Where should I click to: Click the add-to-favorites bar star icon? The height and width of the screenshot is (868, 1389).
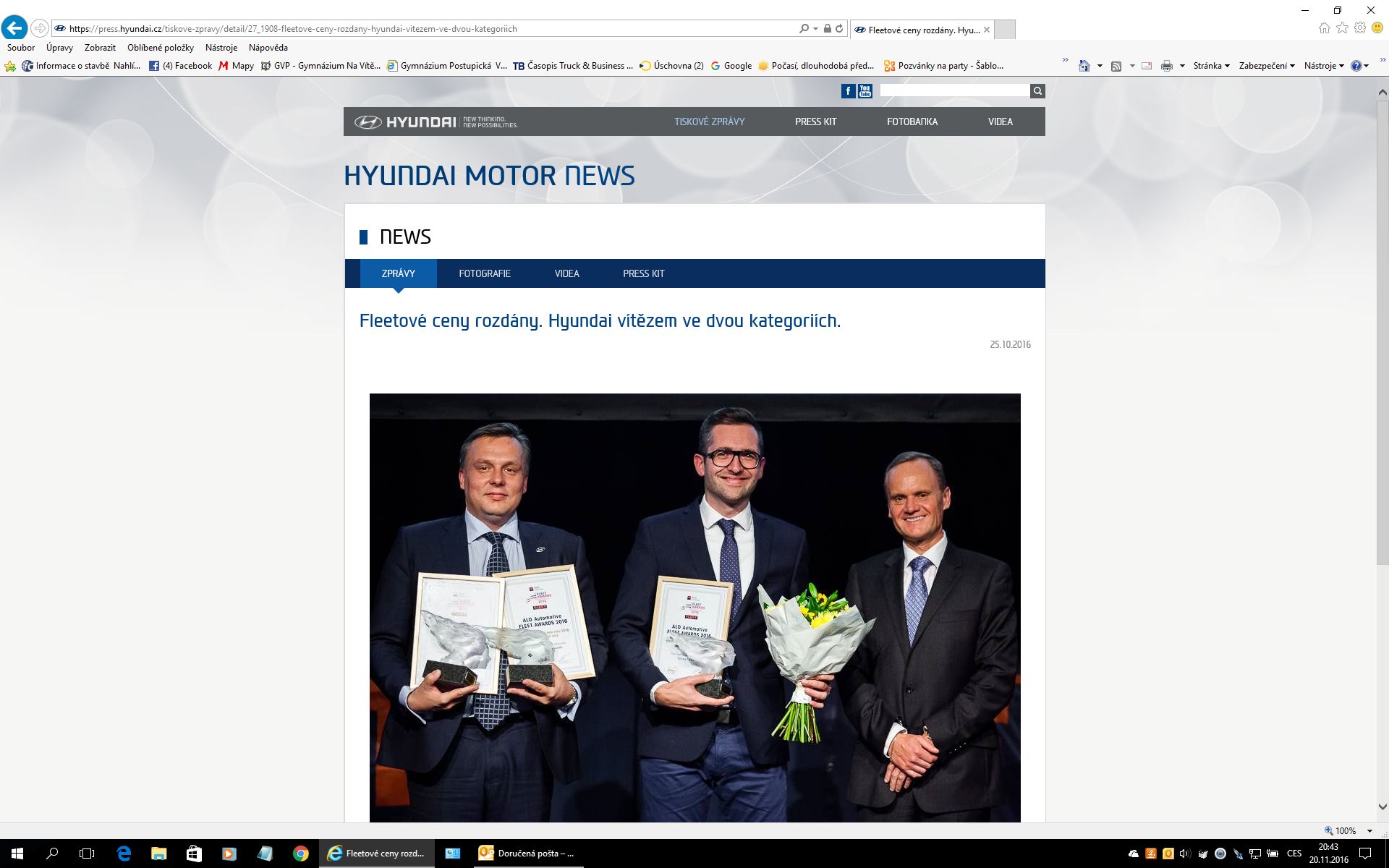point(10,66)
